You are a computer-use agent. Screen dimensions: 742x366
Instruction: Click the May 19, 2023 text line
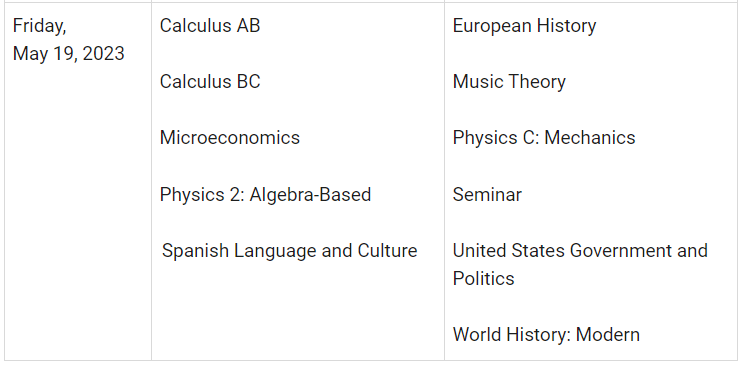pos(69,54)
